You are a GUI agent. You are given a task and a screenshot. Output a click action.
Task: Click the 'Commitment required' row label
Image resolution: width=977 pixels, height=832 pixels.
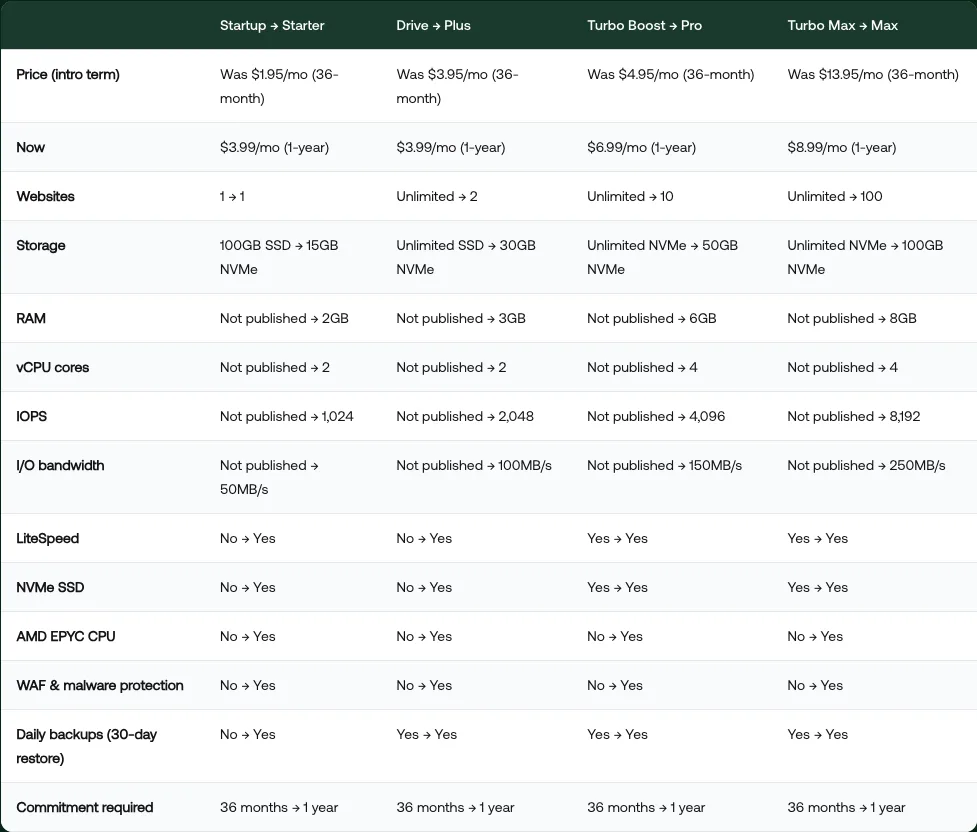tap(85, 808)
